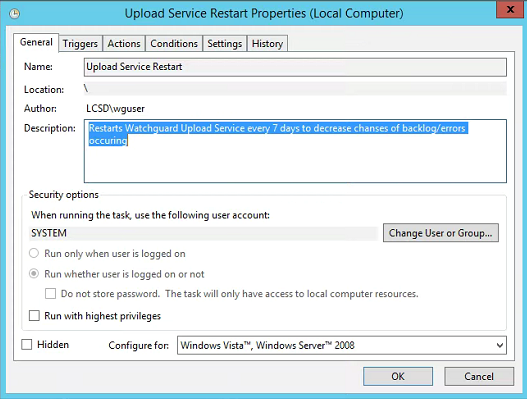Go to the Conditions tab
Image resolution: width=527 pixels, height=399 pixels.
(174, 44)
